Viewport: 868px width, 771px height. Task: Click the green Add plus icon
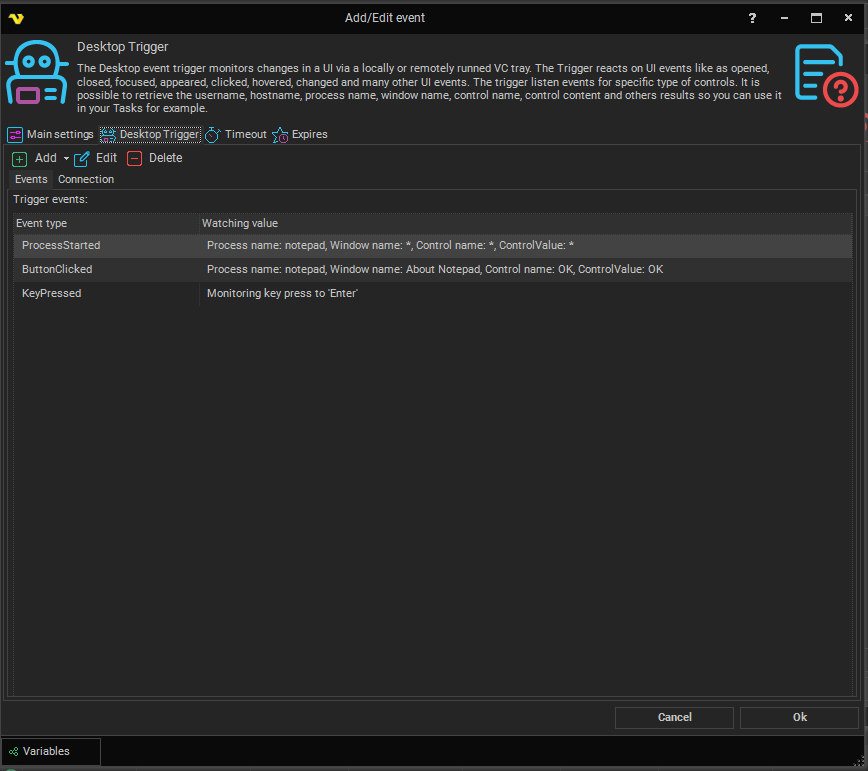click(x=19, y=159)
